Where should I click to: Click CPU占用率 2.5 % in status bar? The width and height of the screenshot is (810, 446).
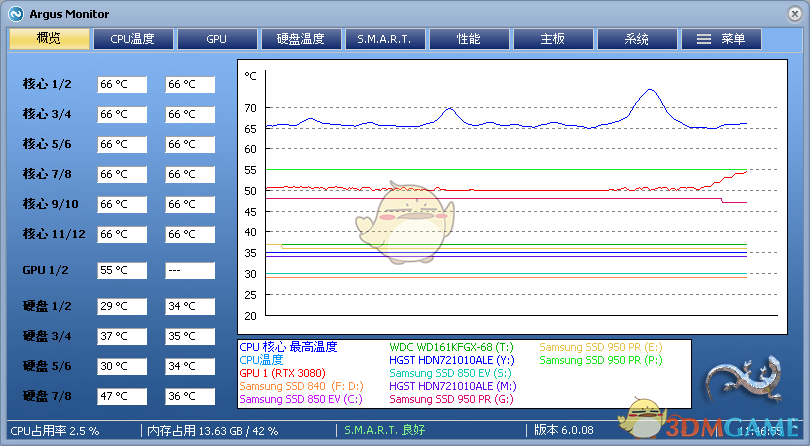(55, 430)
